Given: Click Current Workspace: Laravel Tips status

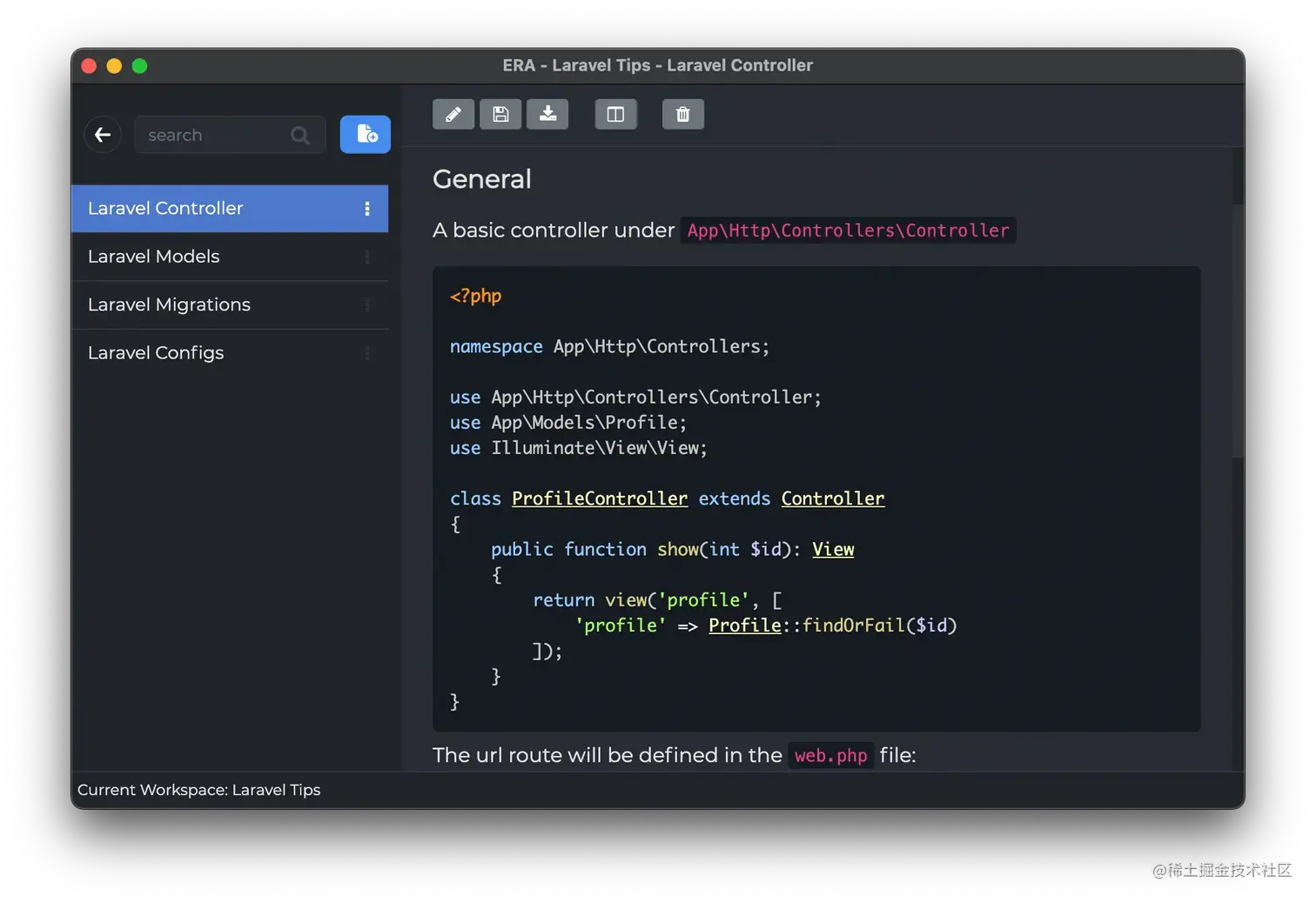Looking at the screenshot, I should (x=199, y=790).
